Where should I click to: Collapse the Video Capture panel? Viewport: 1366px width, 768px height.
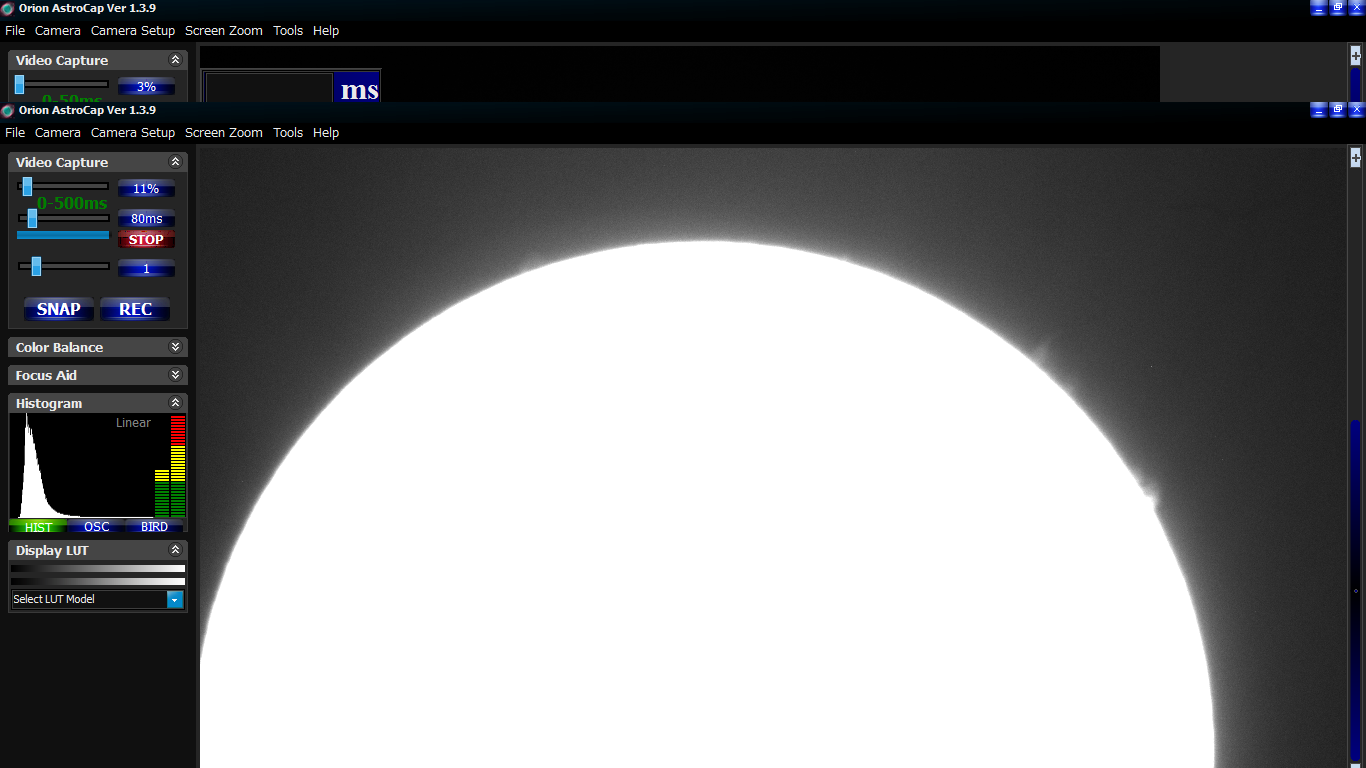pyautogui.click(x=175, y=162)
